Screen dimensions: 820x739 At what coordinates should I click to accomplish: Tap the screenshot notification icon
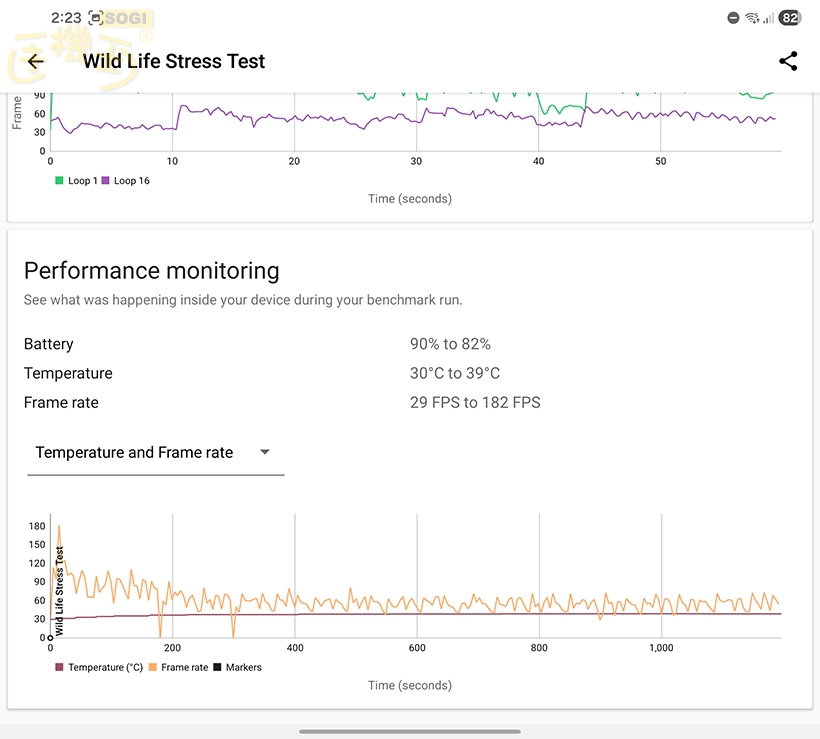pos(95,18)
